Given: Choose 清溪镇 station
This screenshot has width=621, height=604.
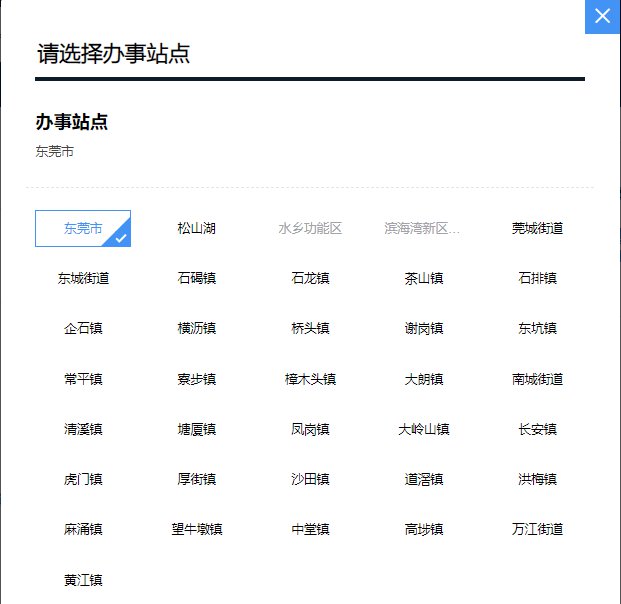Looking at the screenshot, I should point(83,429).
